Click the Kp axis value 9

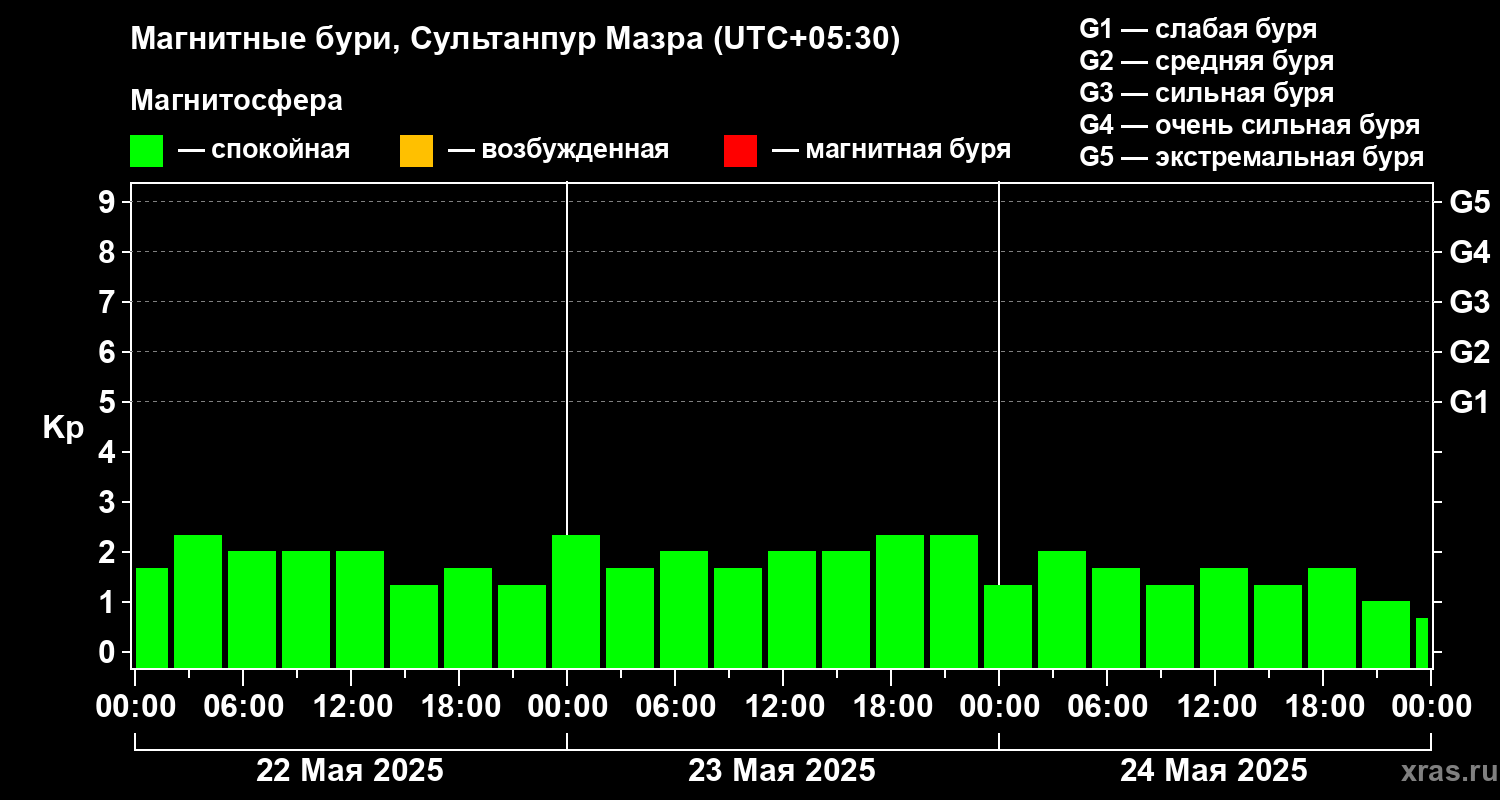105,202
